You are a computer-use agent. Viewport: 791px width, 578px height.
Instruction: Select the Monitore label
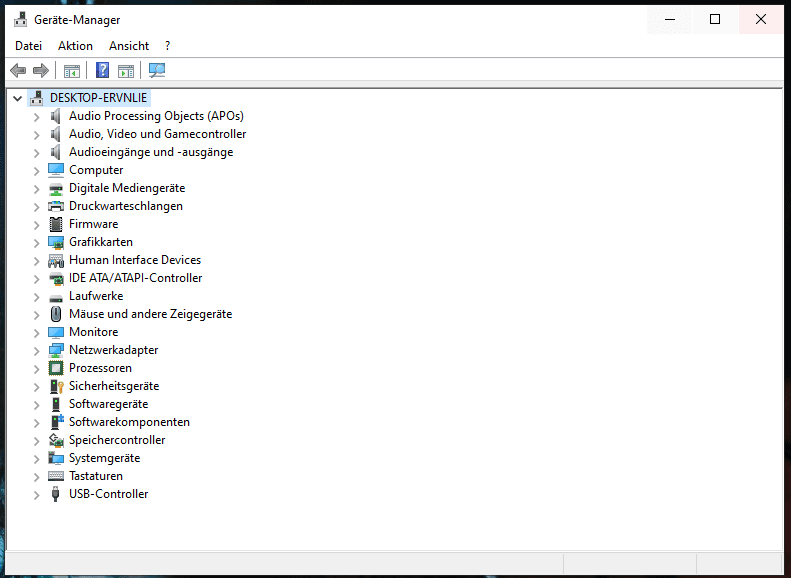pyautogui.click(x=94, y=332)
